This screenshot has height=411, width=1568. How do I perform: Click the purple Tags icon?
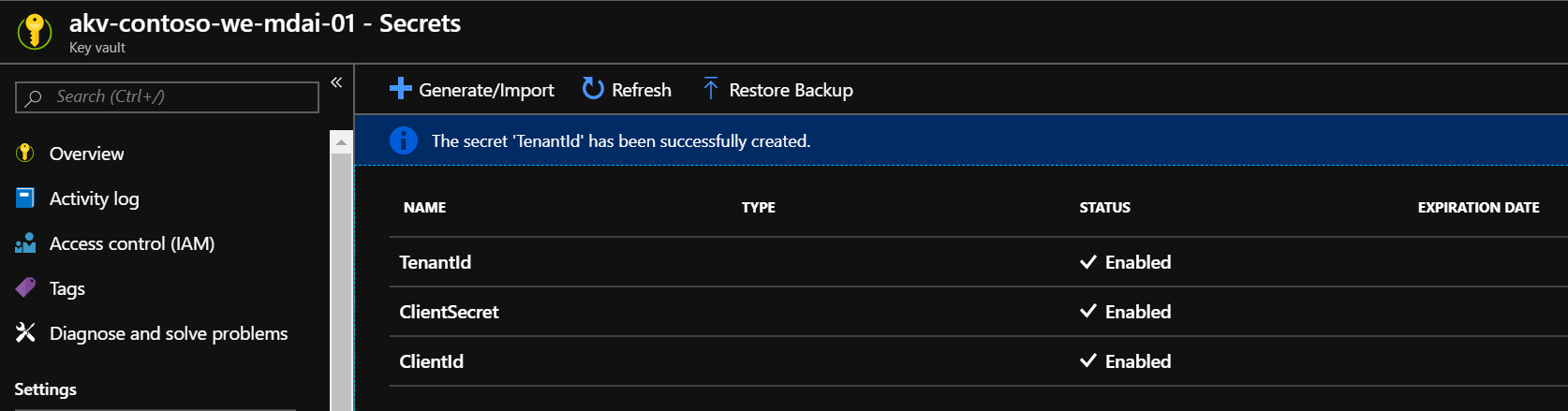(25, 287)
